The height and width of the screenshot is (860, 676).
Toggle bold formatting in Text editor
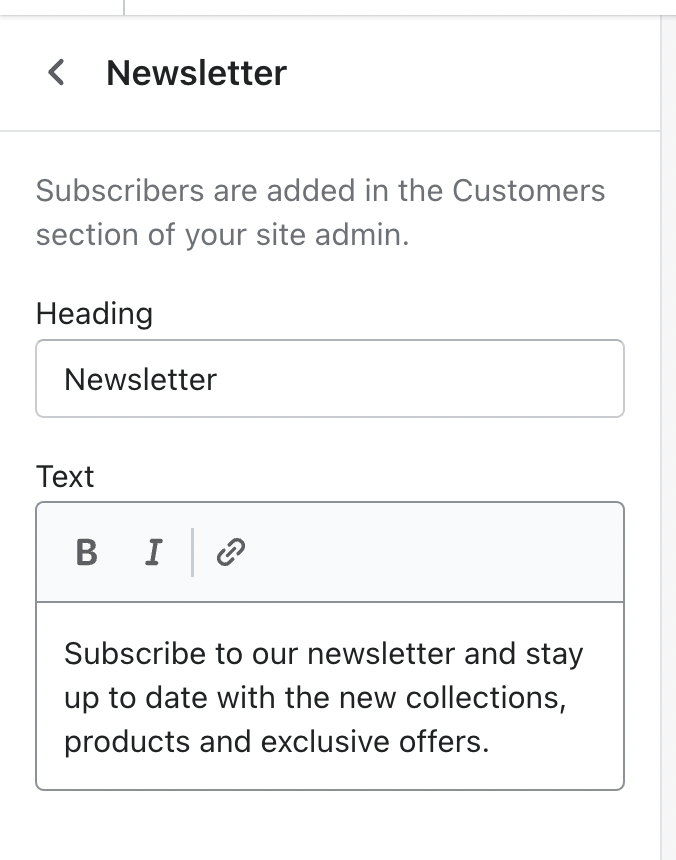pos(87,552)
